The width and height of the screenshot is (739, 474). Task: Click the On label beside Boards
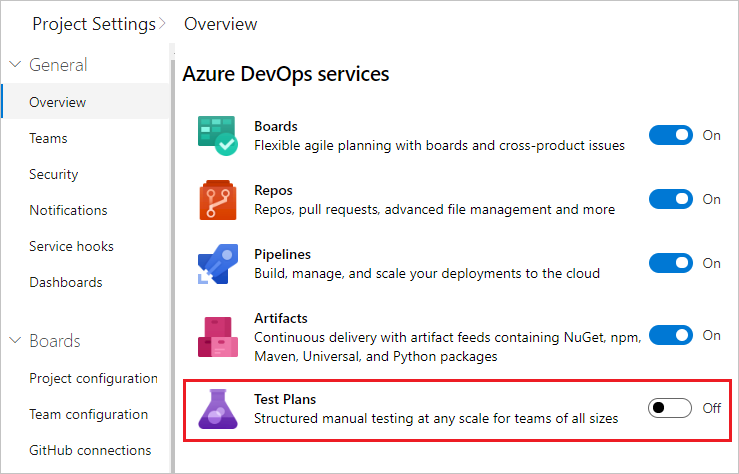click(712, 136)
